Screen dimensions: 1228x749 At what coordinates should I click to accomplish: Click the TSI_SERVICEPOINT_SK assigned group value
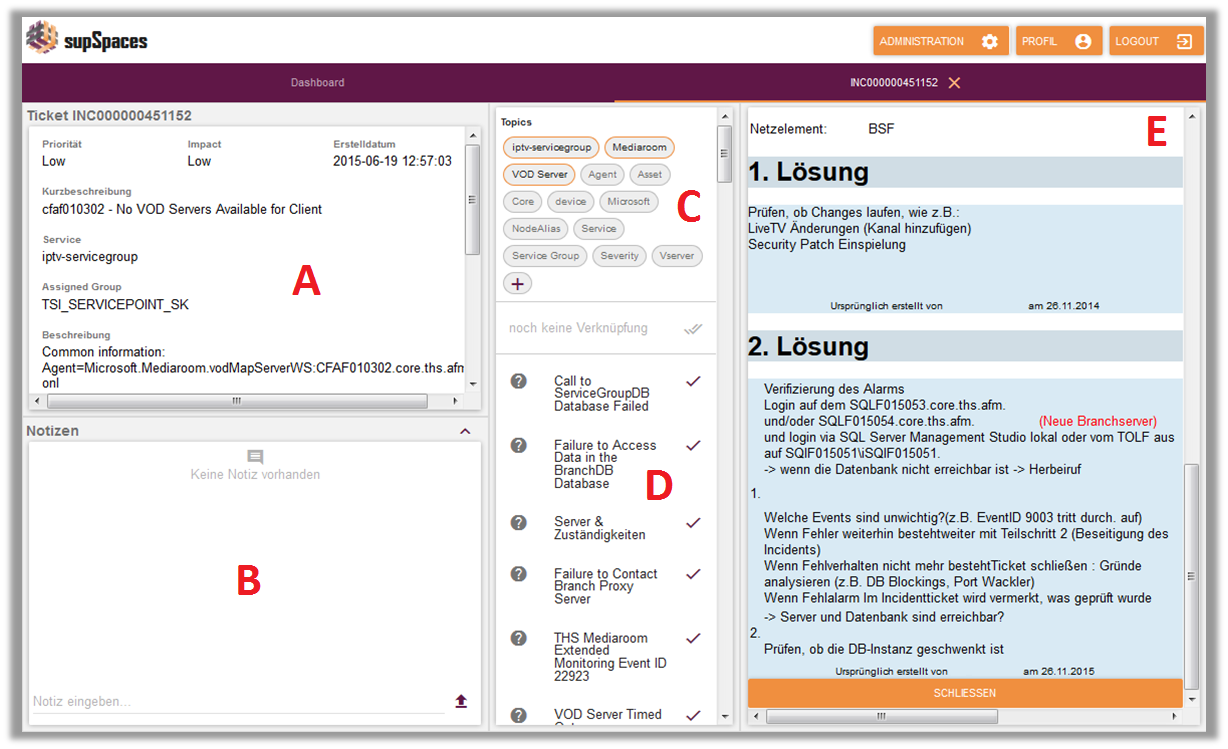pos(115,304)
